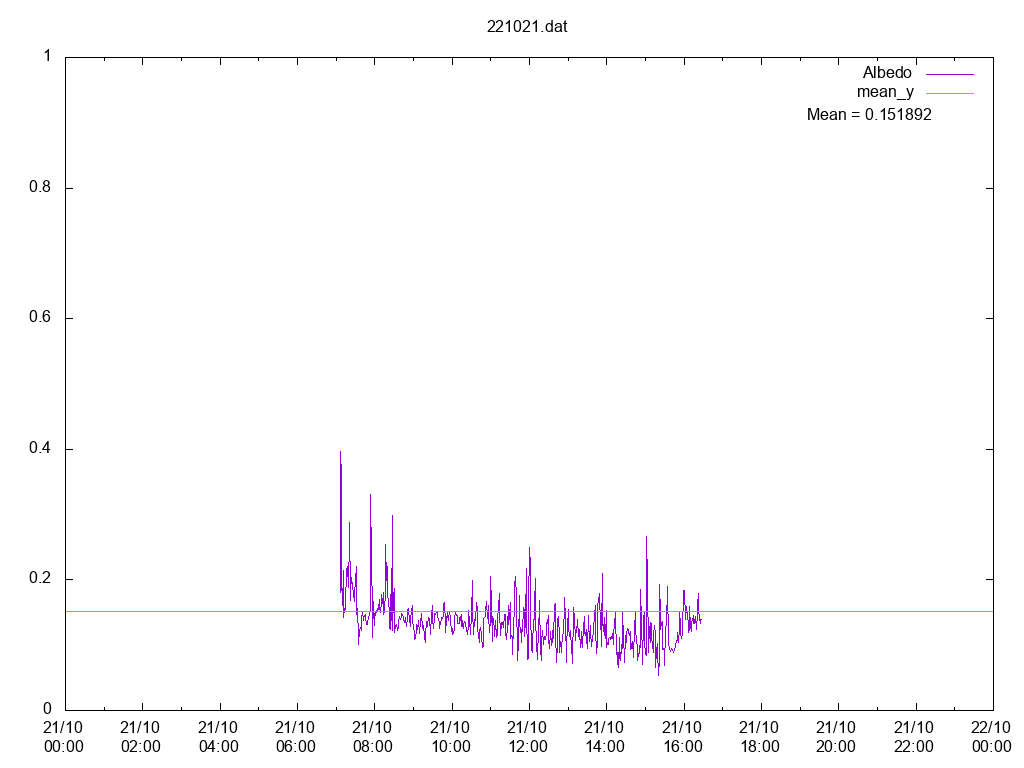Select the mean_y legend label
The image size is (1024, 768).
pos(885,92)
